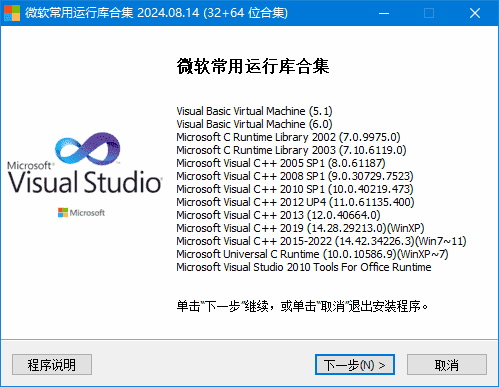
Task: Click Visual C++ 2010 SP1 entry
Action: 295,189
